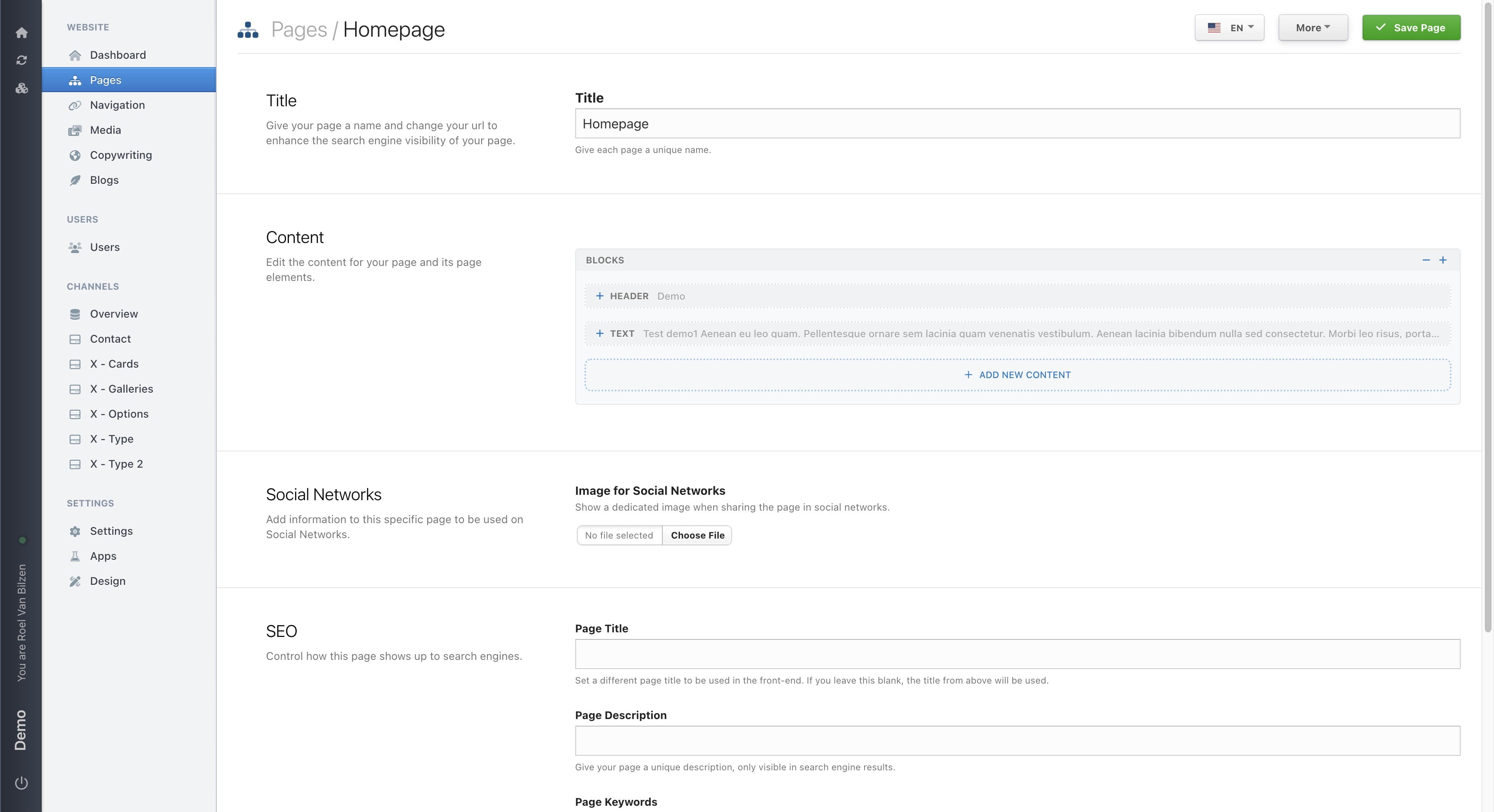Open the More dropdown menu
Viewport: 1494px width, 812px height.
click(x=1313, y=28)
